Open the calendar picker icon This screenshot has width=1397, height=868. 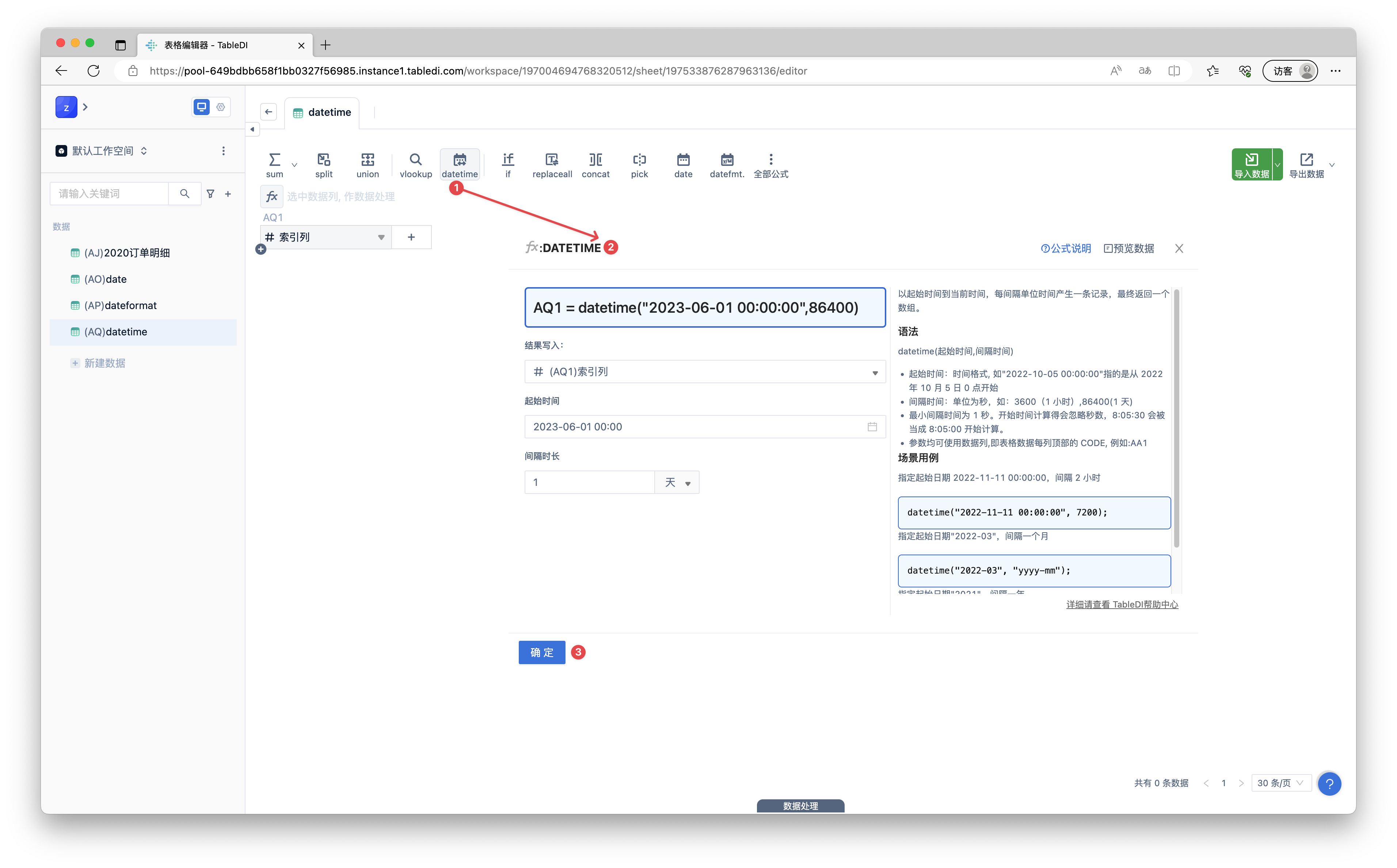[872, 427]
